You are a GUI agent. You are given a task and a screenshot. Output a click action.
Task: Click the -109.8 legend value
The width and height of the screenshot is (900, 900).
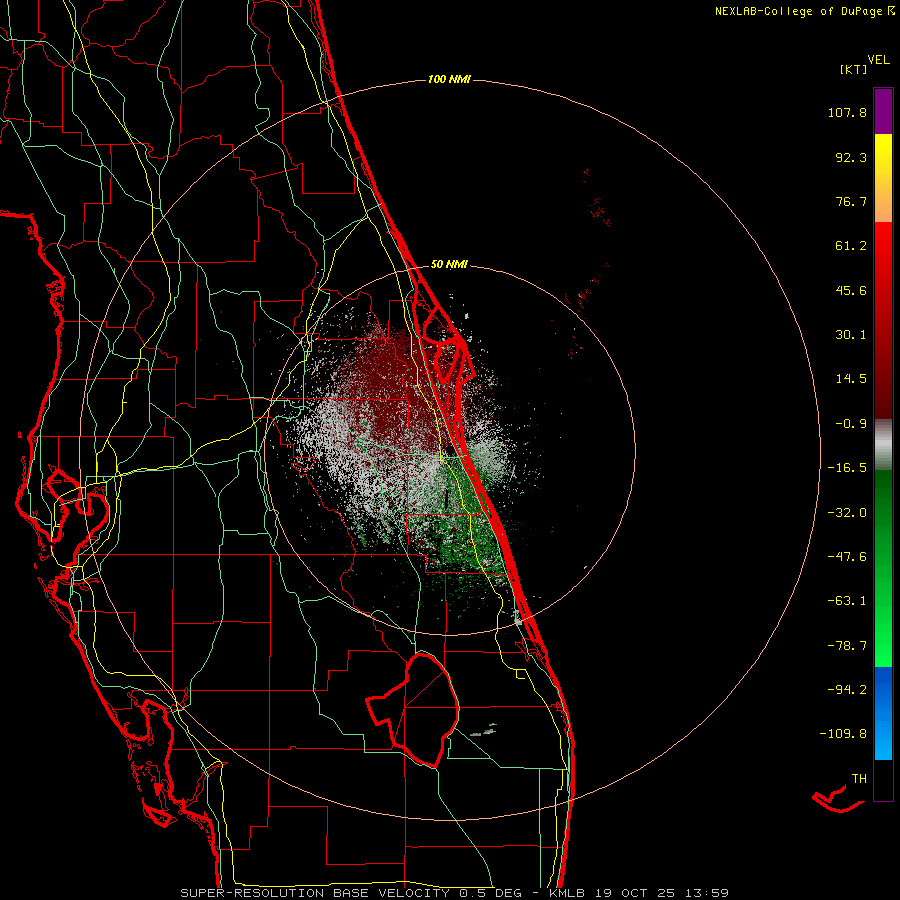[843, 734]
